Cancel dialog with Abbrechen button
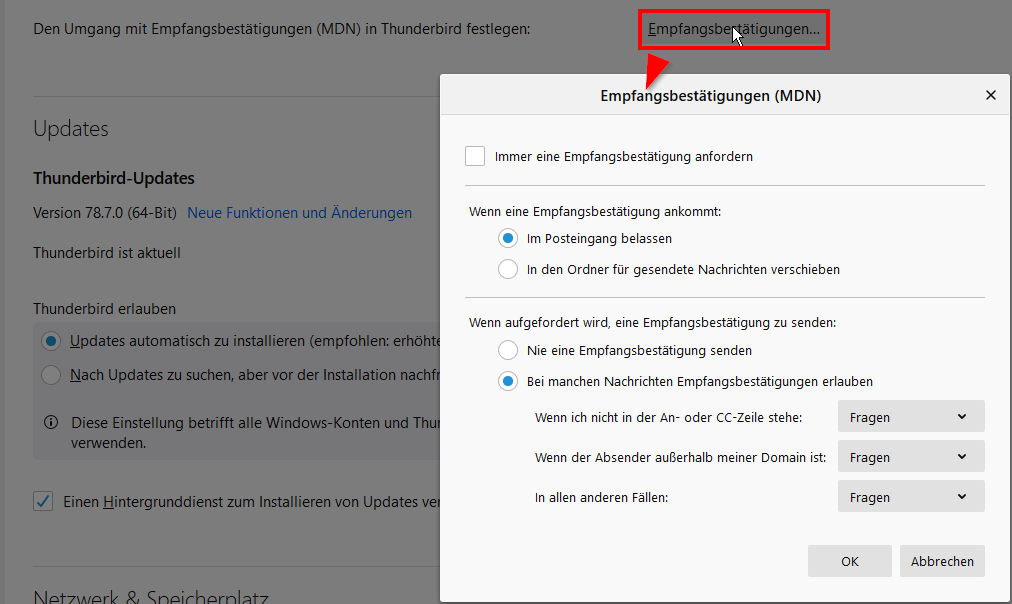 (x=942, y=561)
